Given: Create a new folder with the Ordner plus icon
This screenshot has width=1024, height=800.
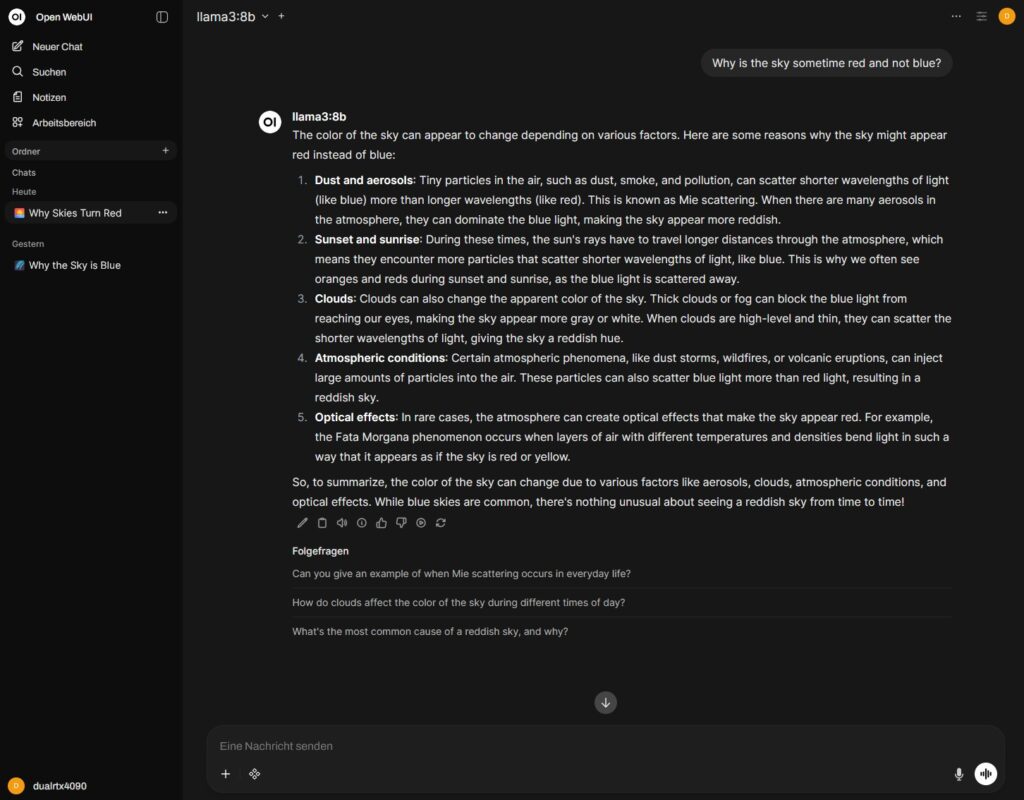Looking at the screenshot, I should tap(165, 150).
